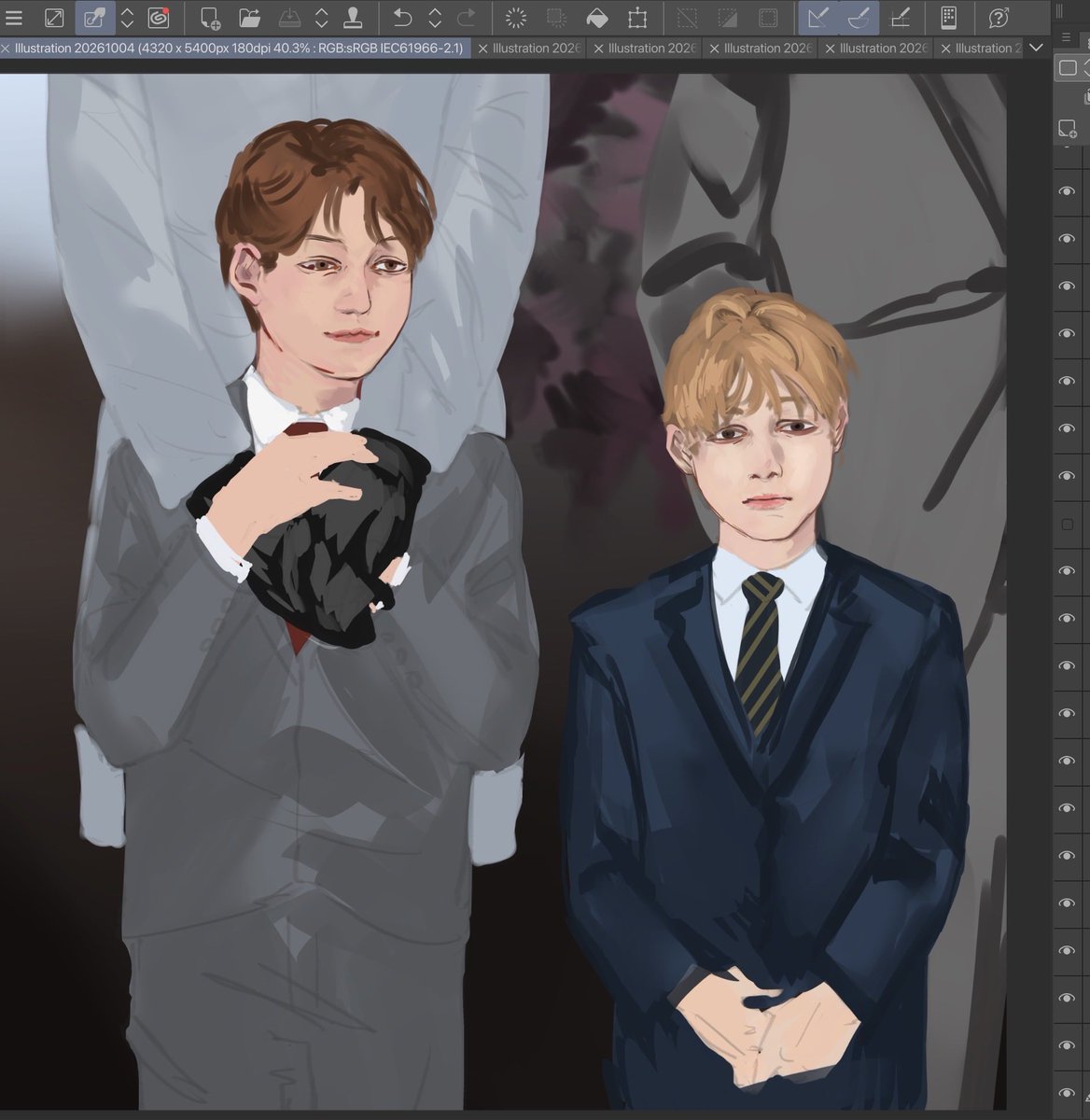This screenshot has height=1120, width=1090.
Task: Switch to the Illustration 20261004 tab
Action: point(239,48)
